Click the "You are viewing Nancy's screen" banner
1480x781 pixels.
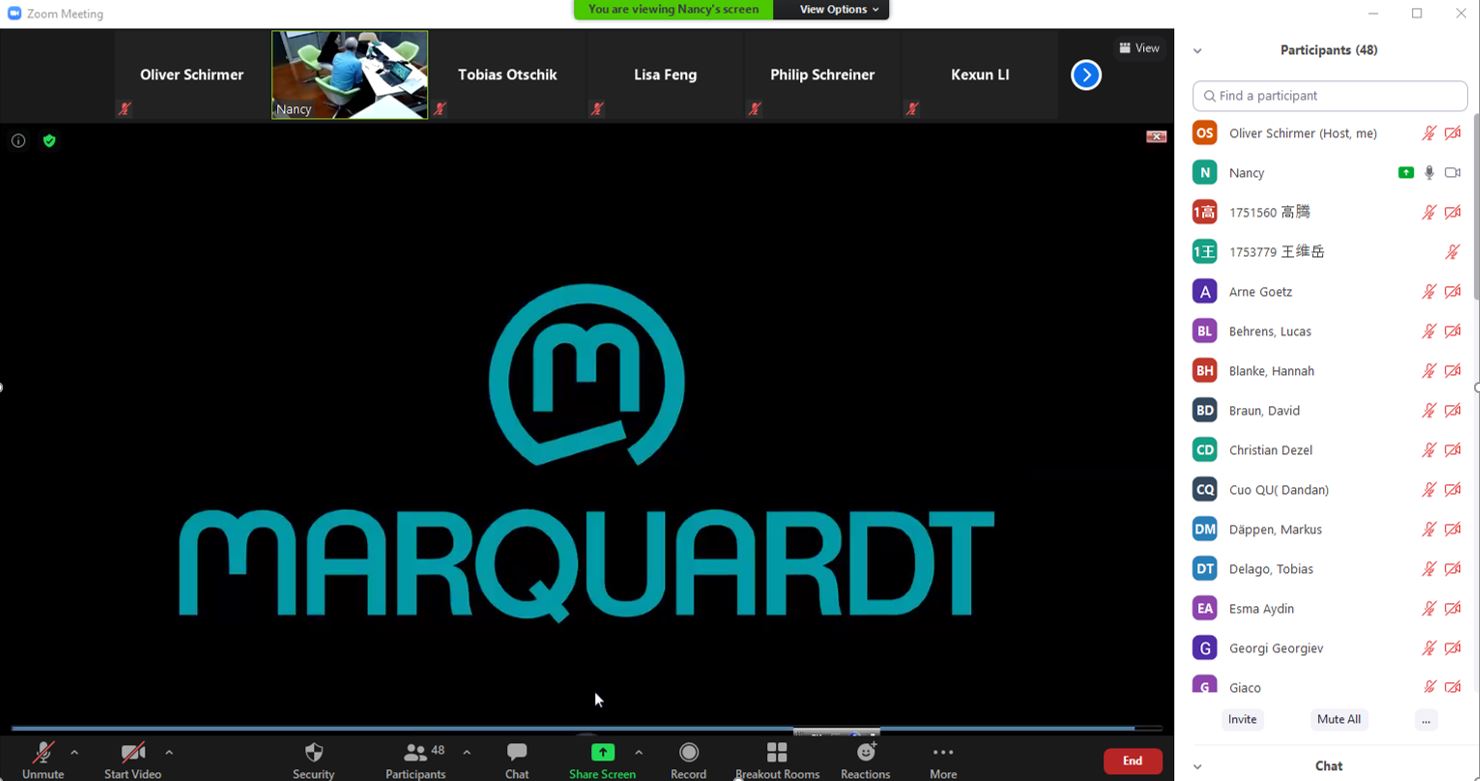pyautogui.click(x=673, y=10)
